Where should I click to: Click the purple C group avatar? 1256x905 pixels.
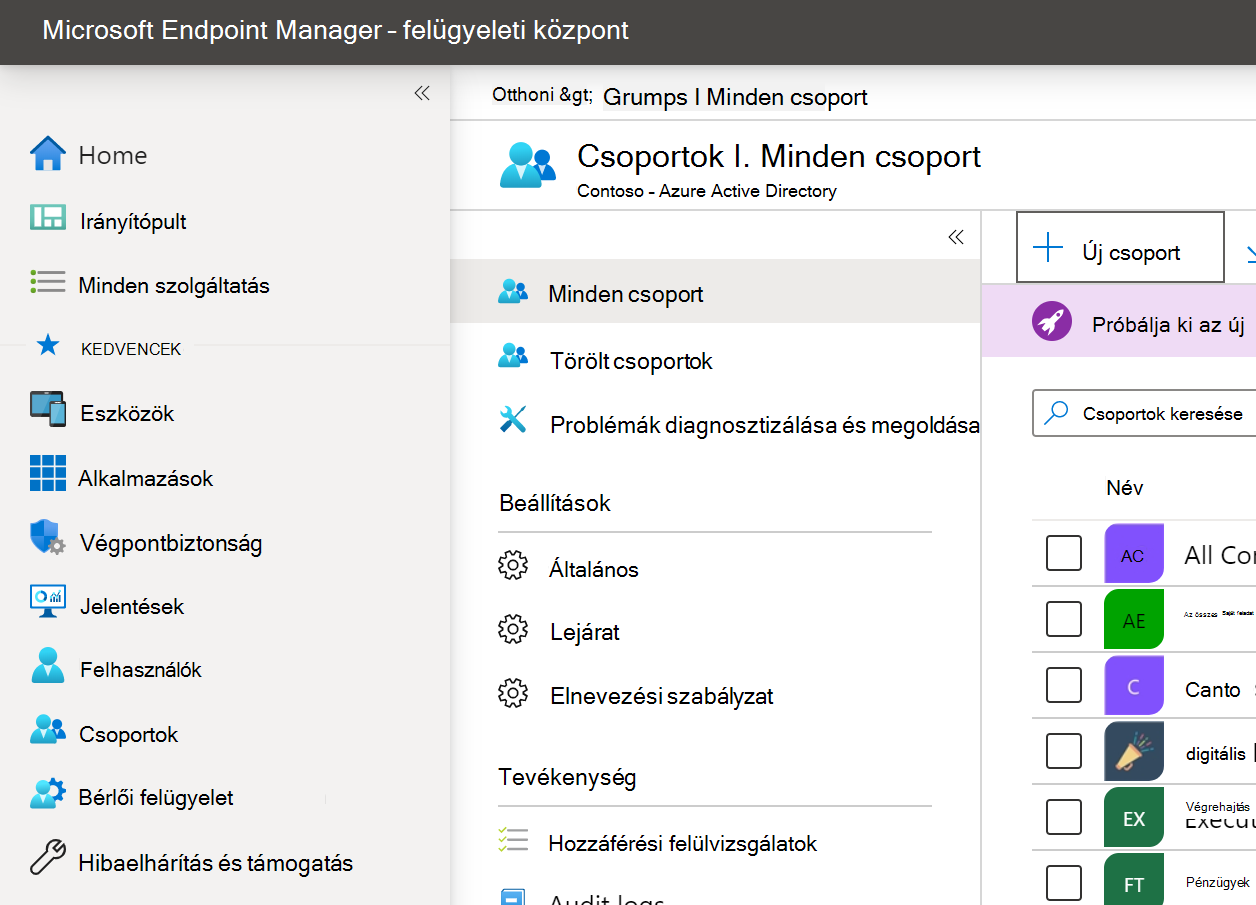tap(1134, 685)
